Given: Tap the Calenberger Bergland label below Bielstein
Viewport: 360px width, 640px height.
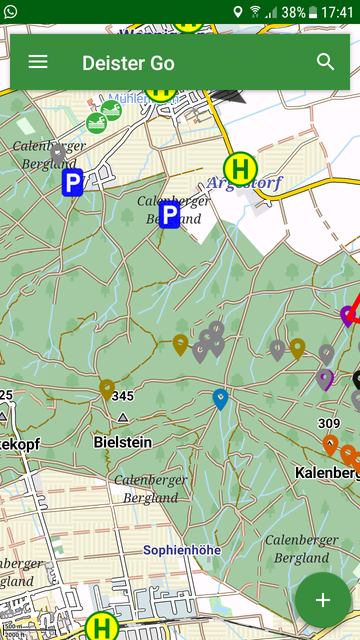Looking at the screenshot, I should coord(151,489).
